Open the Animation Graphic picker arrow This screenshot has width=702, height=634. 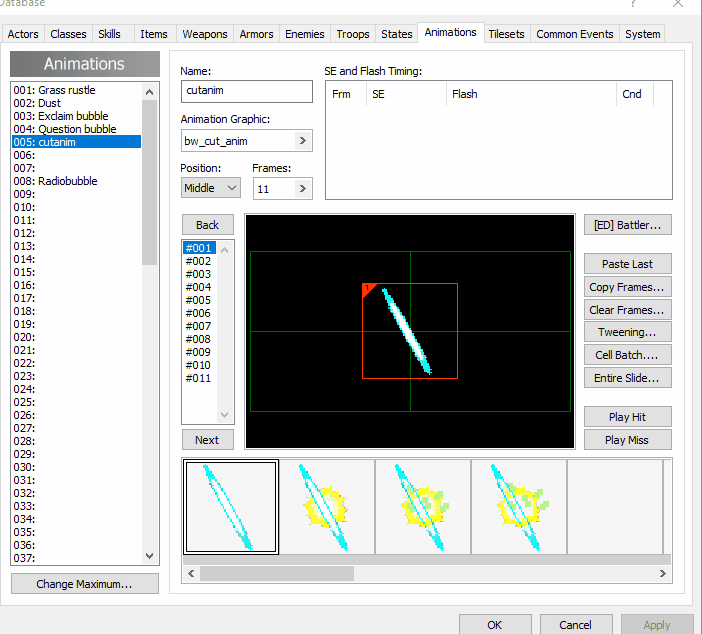click(x=303, y=141)
